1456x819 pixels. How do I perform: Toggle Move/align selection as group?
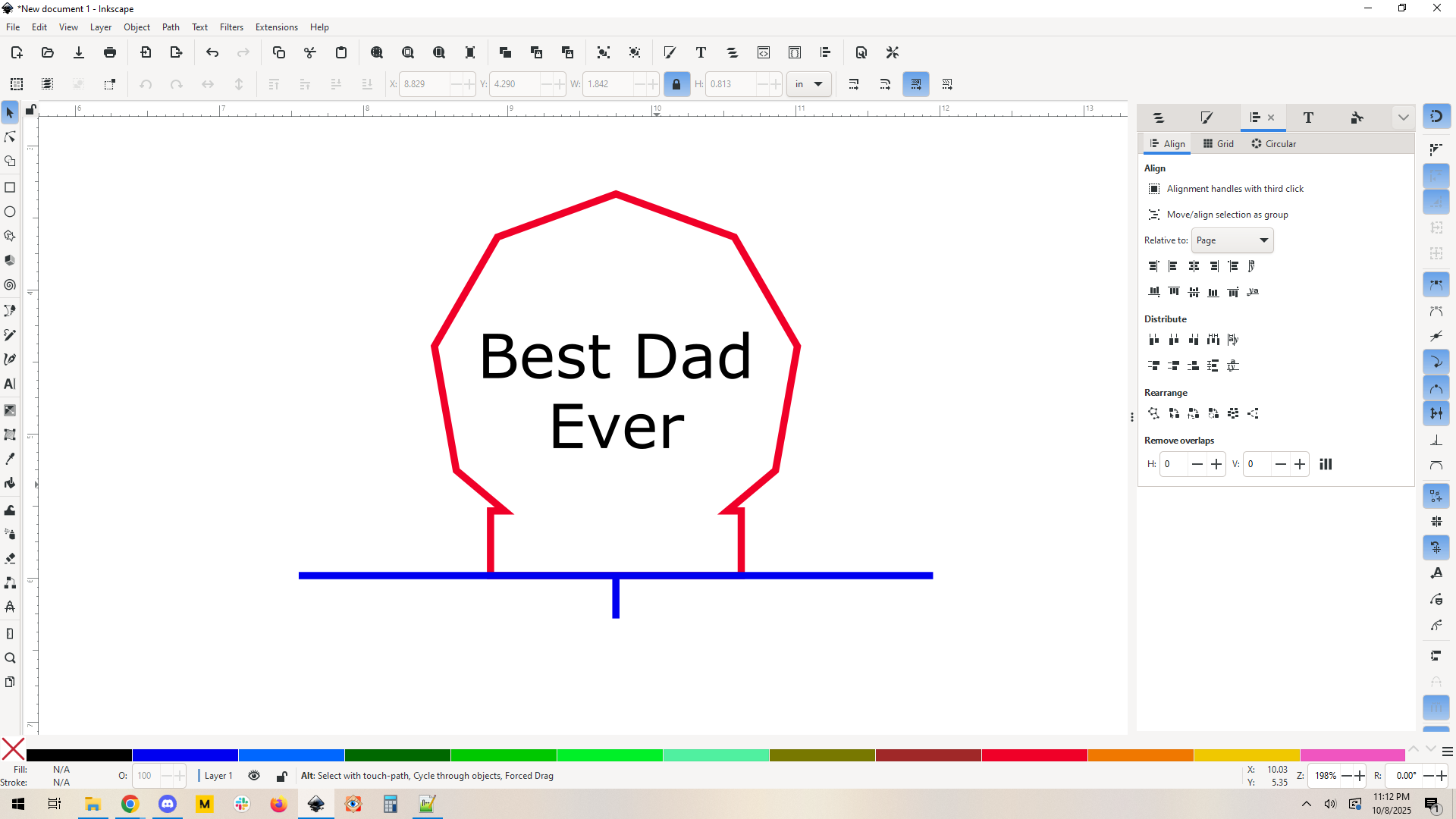point(1154,215)
